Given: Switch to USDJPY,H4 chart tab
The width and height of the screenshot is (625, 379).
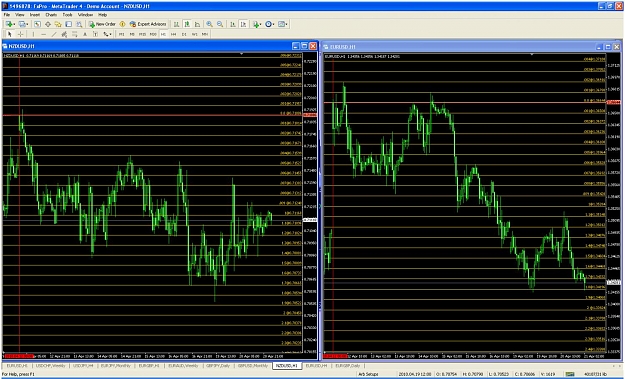Looking at the screenshot, I should point(83,365).
